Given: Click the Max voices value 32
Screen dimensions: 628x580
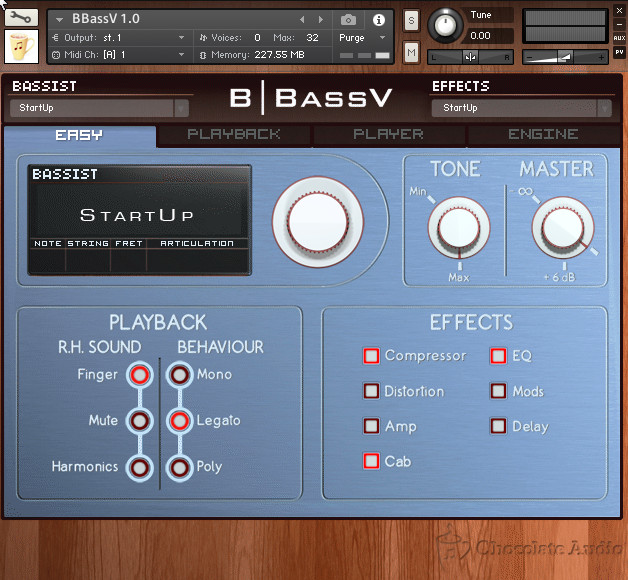Looking at the screenshot, I should point(312,38).
